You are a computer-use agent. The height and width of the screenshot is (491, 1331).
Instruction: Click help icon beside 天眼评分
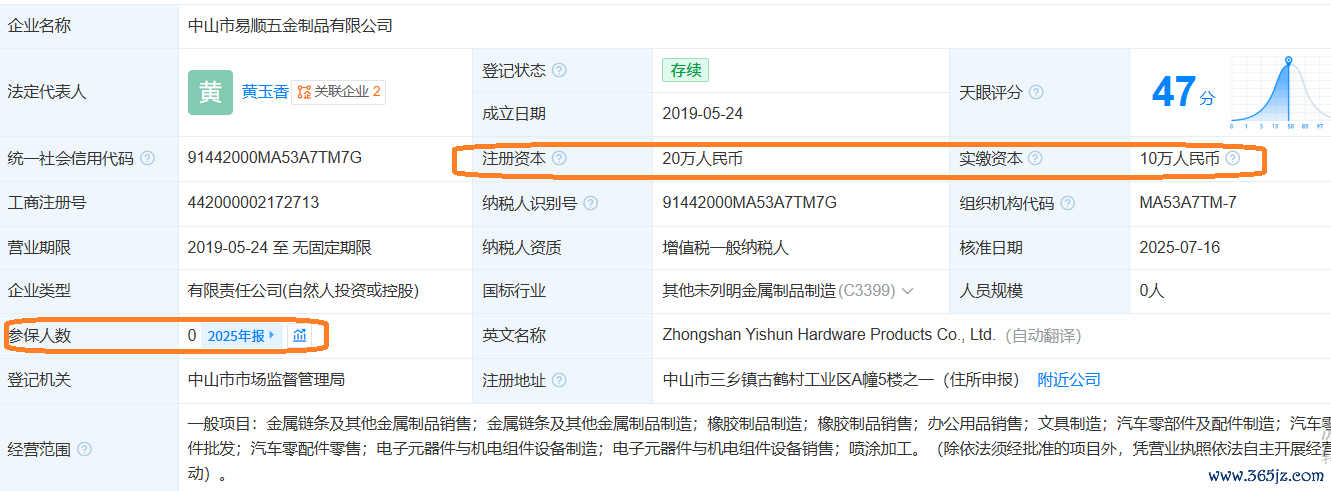tap(1036, 92)
